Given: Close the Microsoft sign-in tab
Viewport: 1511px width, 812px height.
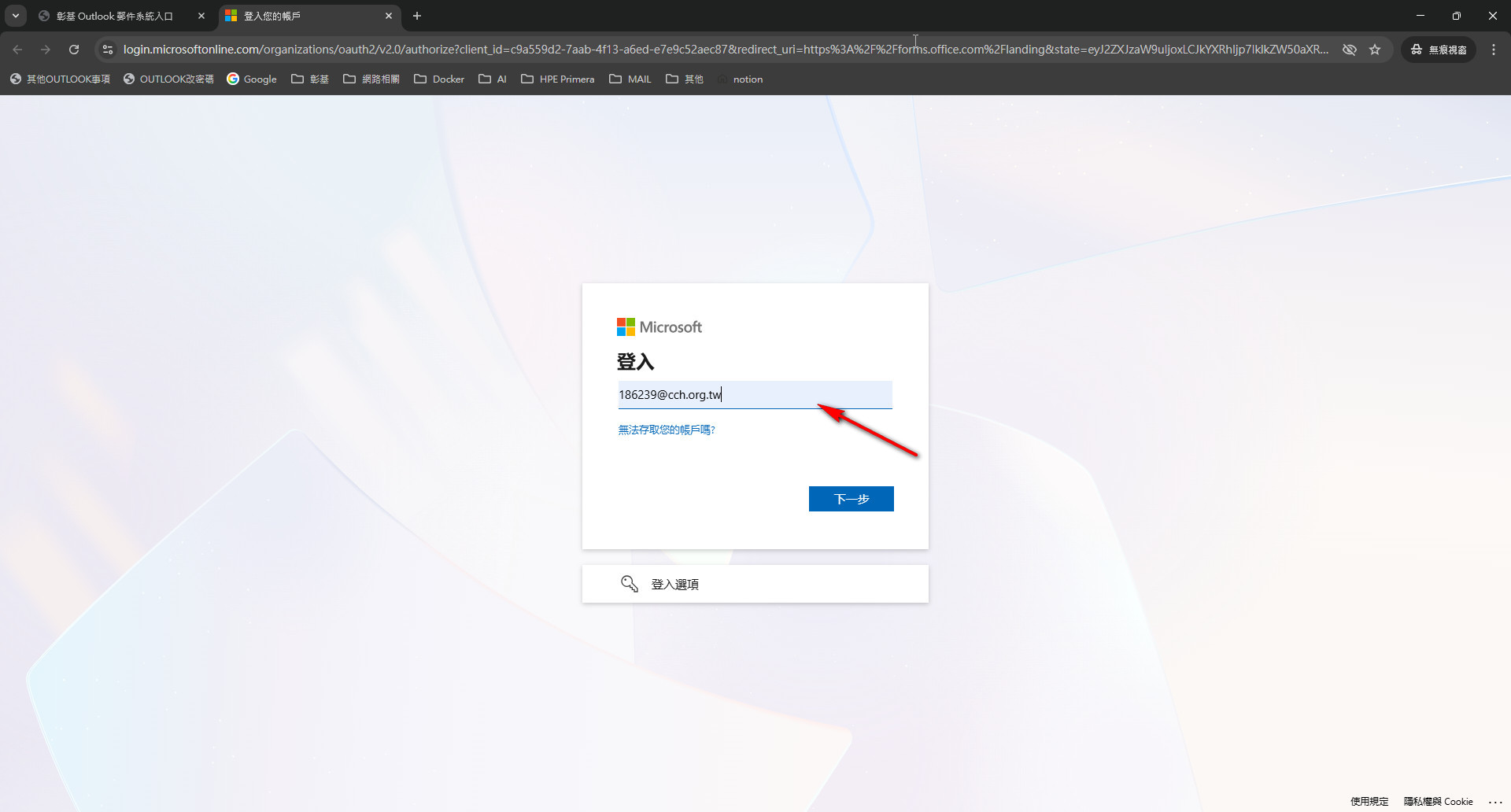Looking at the screenshot, I should click(x=389, y=16).
